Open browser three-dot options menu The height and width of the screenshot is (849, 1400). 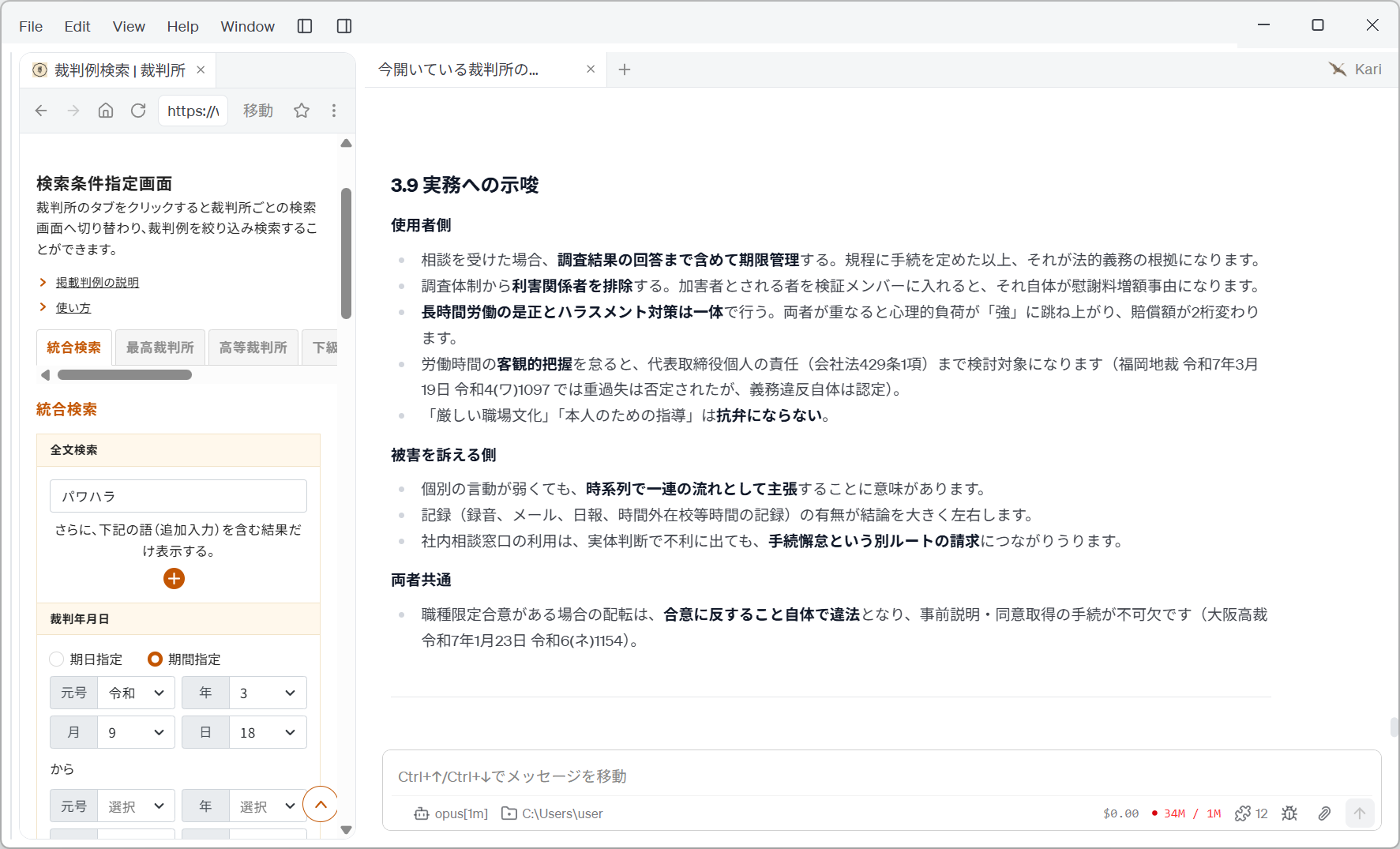[334, 111]
